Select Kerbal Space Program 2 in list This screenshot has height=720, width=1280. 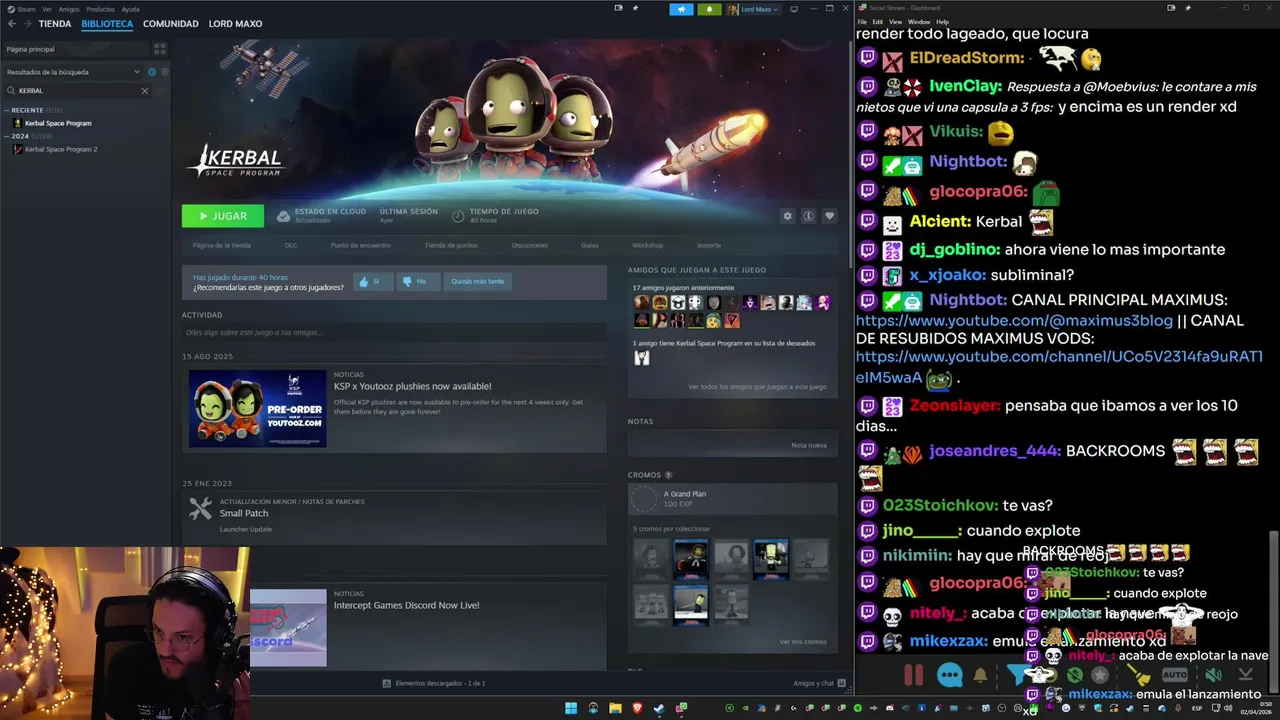(60, 149)
